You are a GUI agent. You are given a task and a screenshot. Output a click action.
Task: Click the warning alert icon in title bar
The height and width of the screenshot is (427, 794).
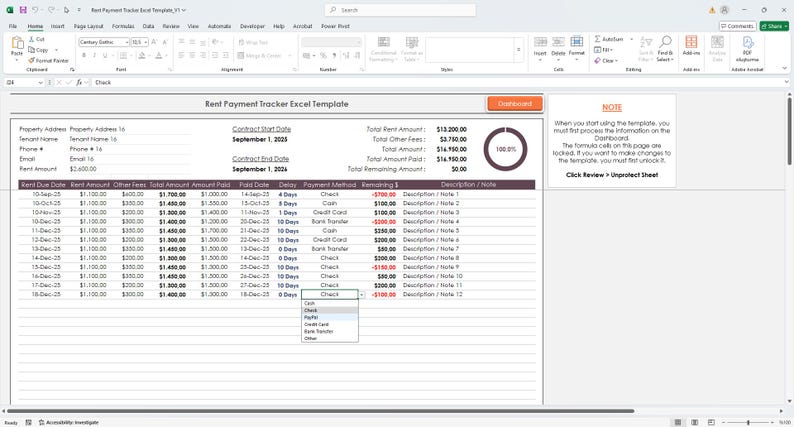(x=712, y=10)
